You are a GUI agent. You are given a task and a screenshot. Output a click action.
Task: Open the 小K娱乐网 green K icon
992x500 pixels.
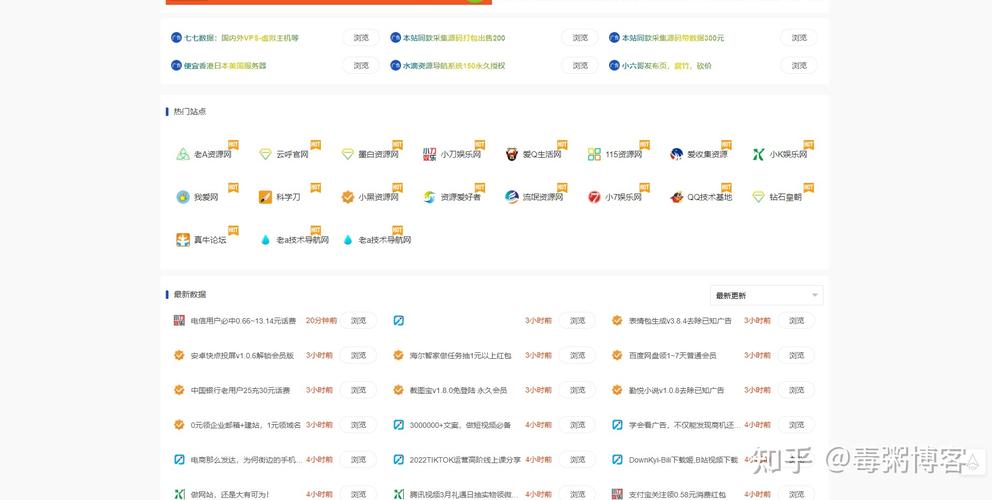759,154
